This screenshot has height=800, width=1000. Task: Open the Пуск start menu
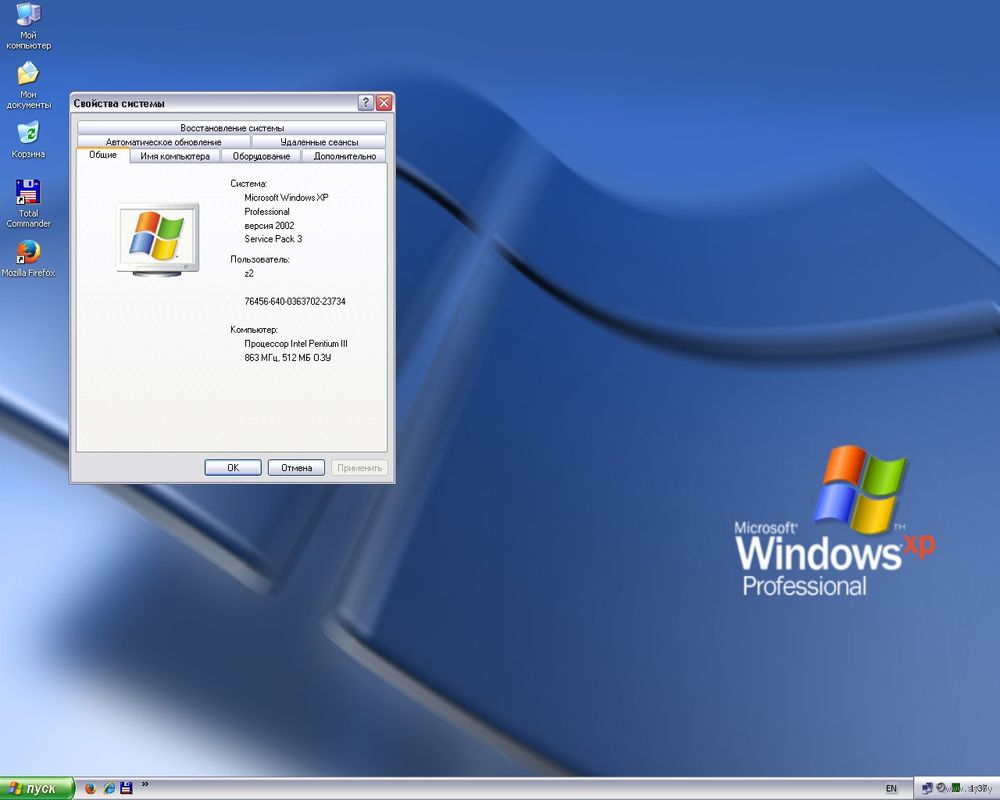pyautogui.click(x=37, y=789)
